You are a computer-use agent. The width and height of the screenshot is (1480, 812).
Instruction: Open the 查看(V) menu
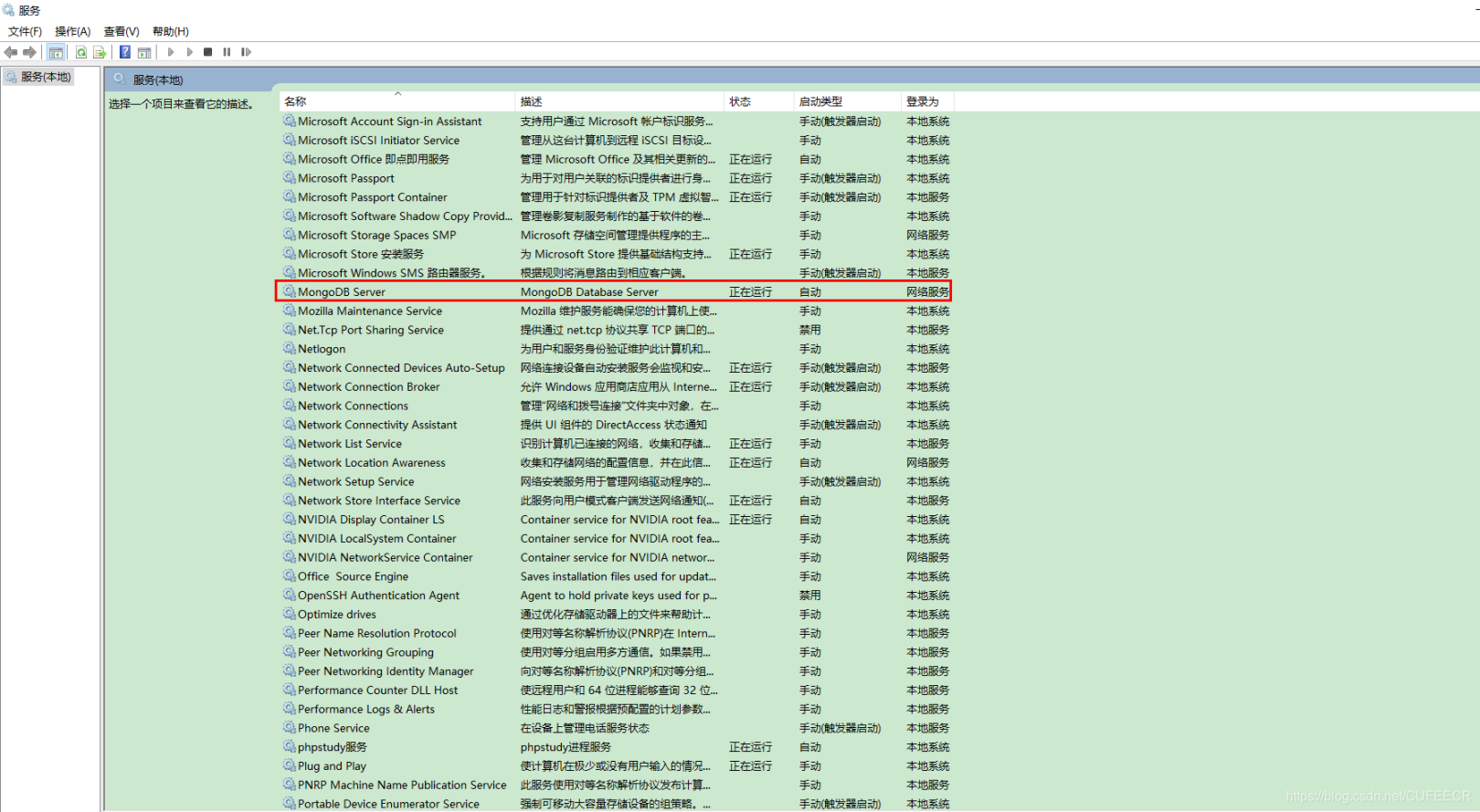tap(122, 31)
